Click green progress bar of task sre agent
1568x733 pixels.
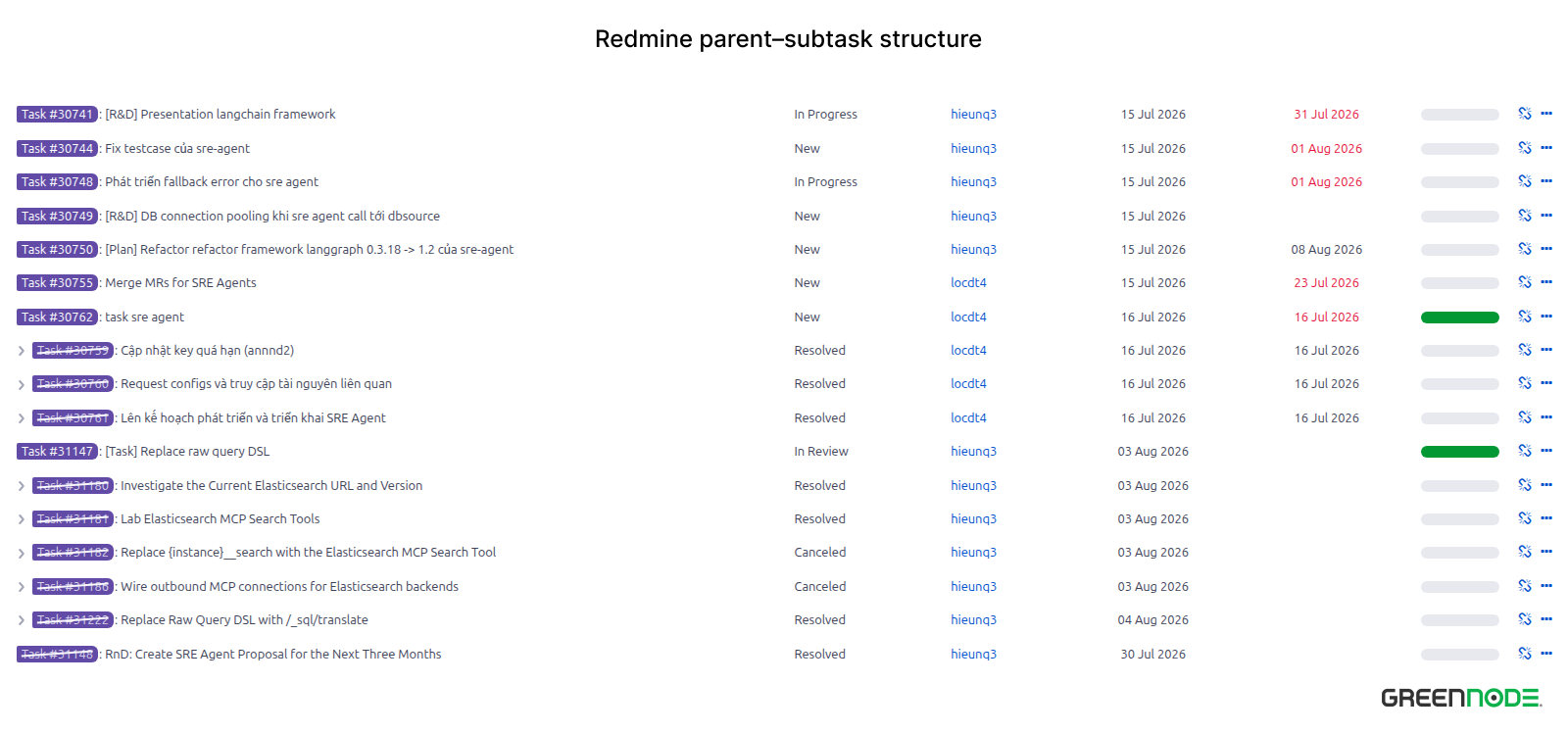[x=1459, y=318]
